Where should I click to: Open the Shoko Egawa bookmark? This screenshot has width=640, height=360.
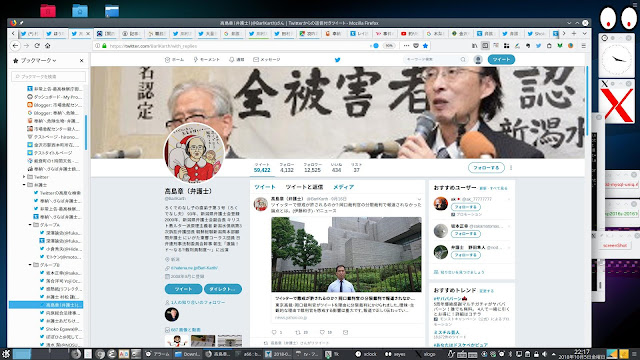[61, 329]
